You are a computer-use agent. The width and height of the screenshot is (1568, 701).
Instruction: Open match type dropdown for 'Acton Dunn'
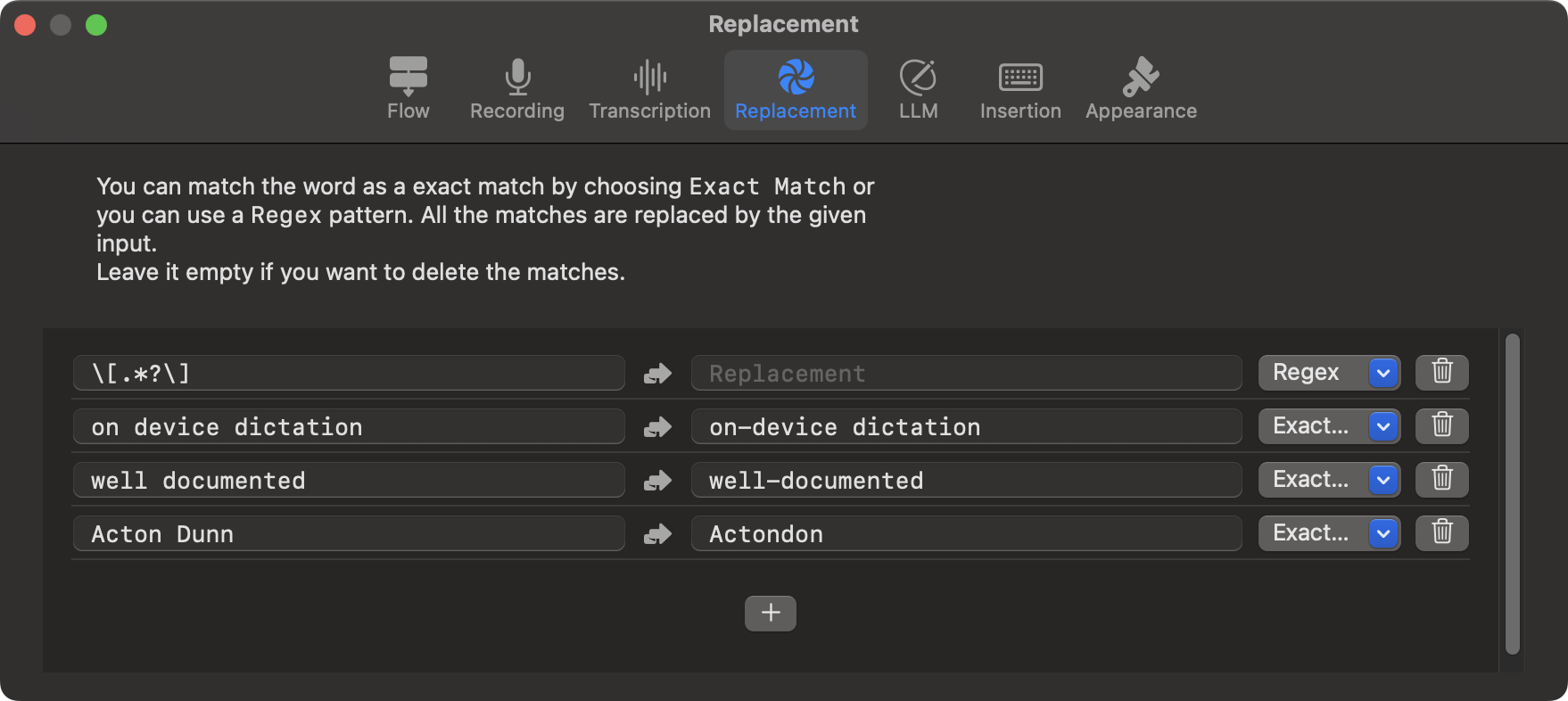[x=1329, y=532]
